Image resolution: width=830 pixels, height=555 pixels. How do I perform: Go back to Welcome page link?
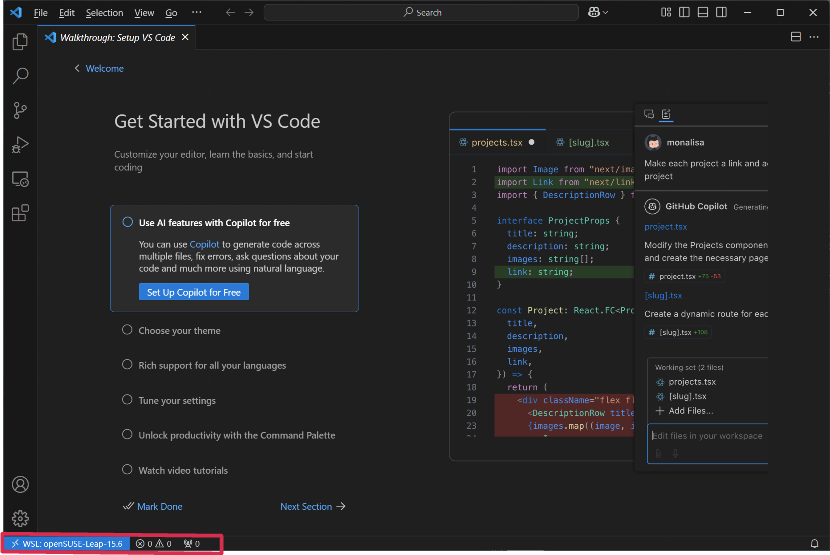(104, 68)
